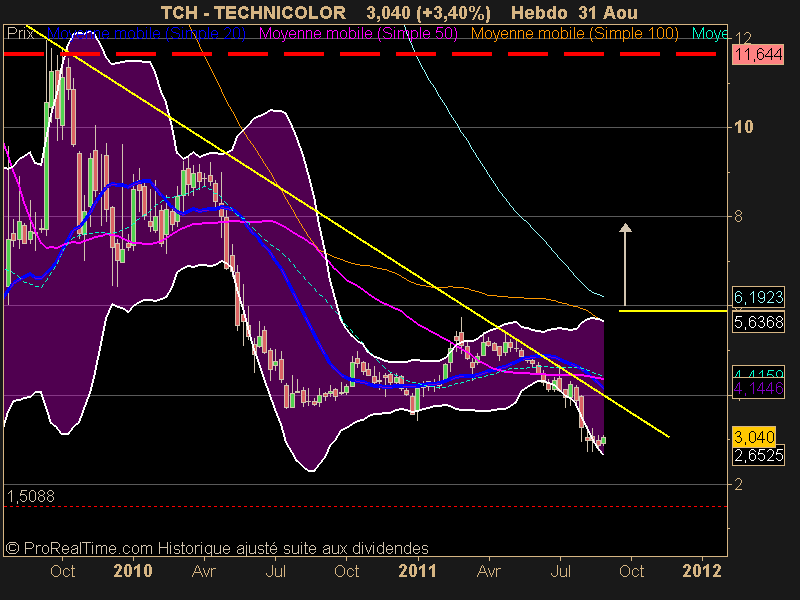The height and width of the screenshot is (600, 800).
Task: Click the 8 price axis label
Action: [738, 216]
